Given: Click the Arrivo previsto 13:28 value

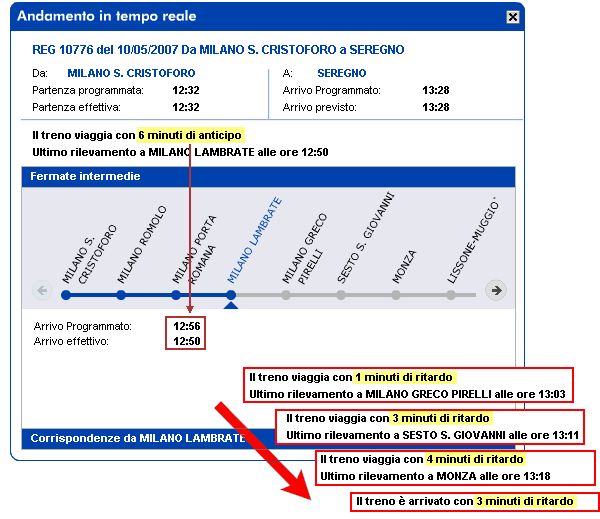Looking at the screenshot, I should tap(435, 107).
